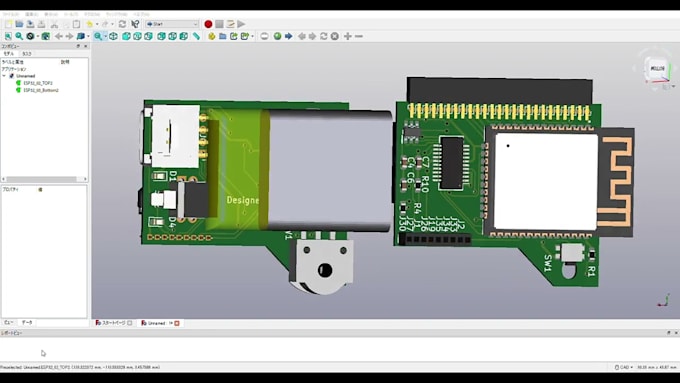Viewport: 680px width, 383px height.
Task: Click the dimensions readout in status bar
Action: pyautogui.click(x=657, y=367)
